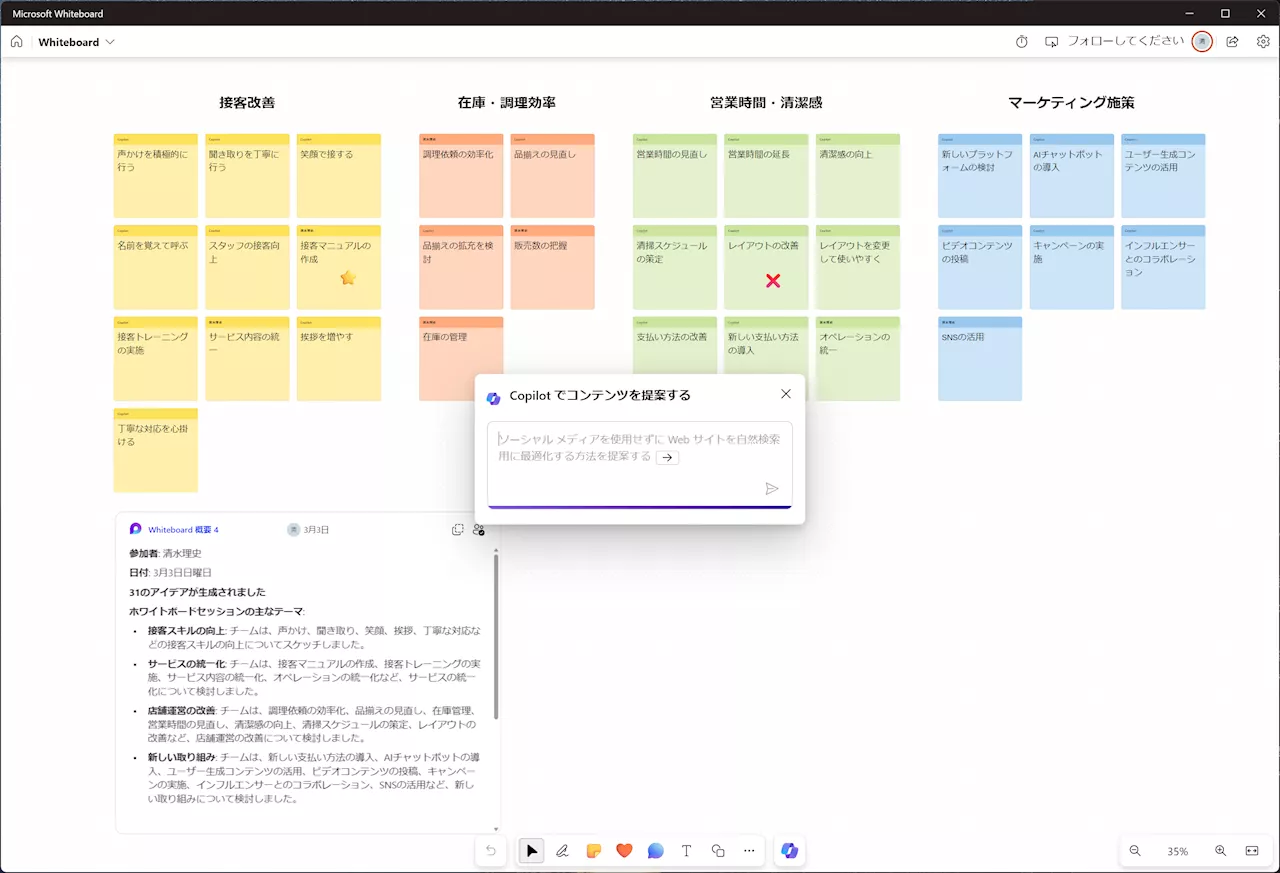
Task: Add a comment bubble
Action: click(x=655, y=851)
